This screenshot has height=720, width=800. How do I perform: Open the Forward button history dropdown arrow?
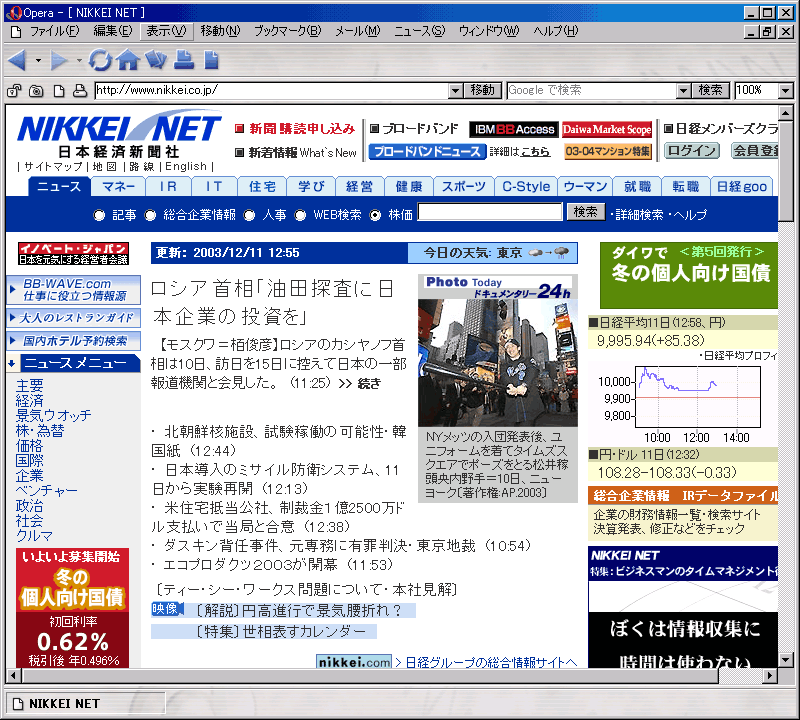click(x=79, y=61)
